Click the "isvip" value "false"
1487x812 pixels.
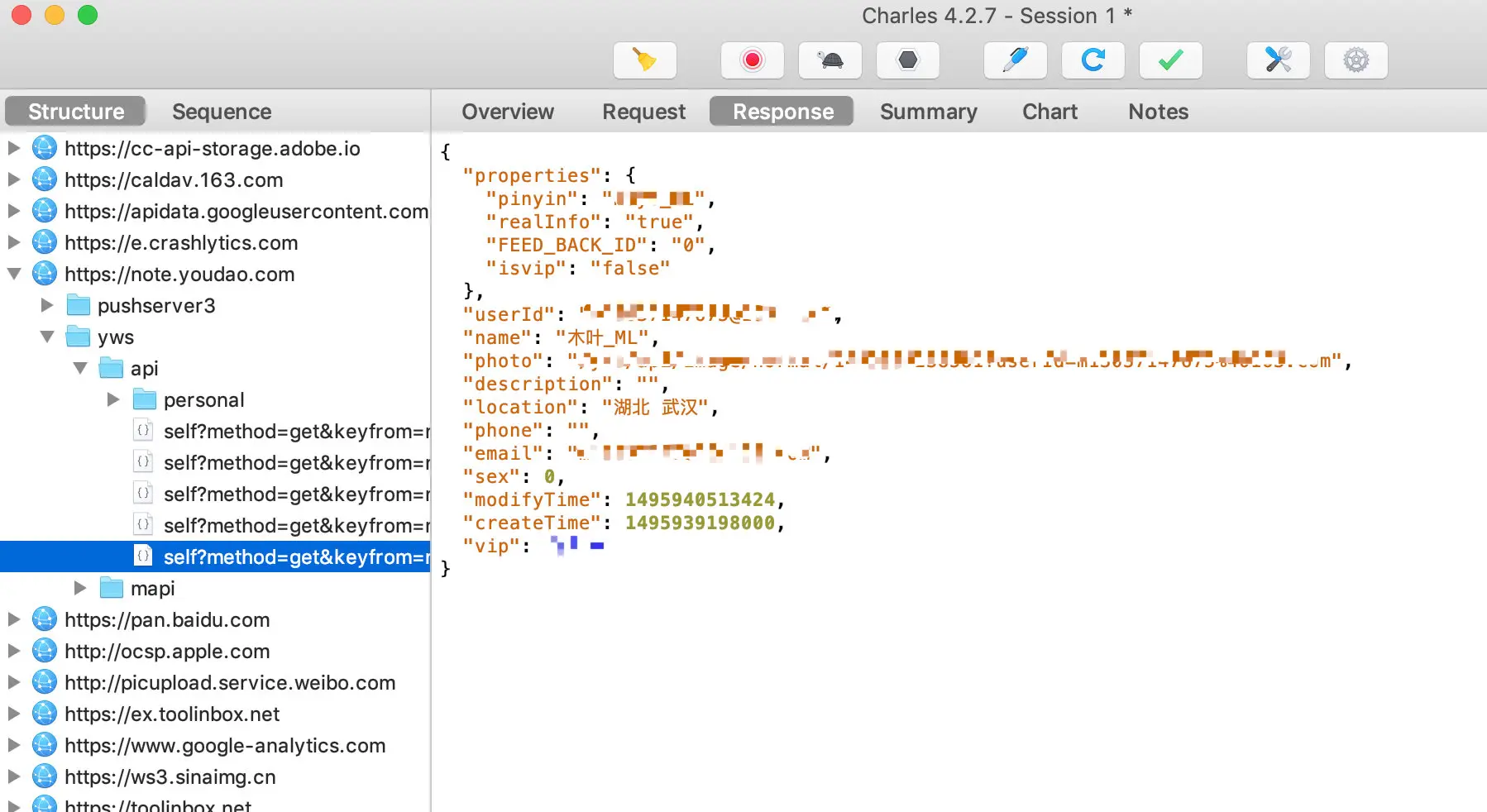630,269
